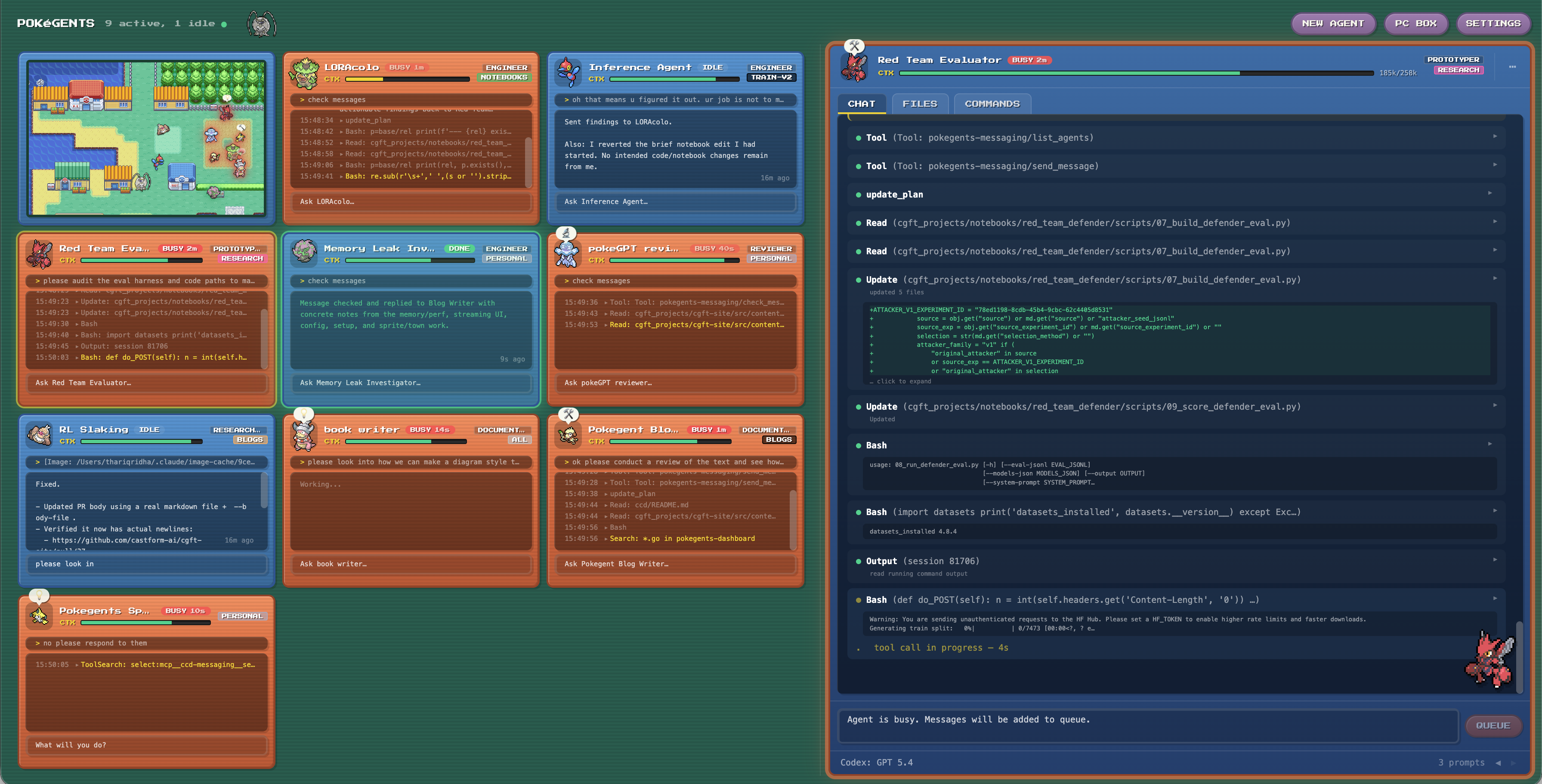Click the book writer sprite icon

point(304,435)
